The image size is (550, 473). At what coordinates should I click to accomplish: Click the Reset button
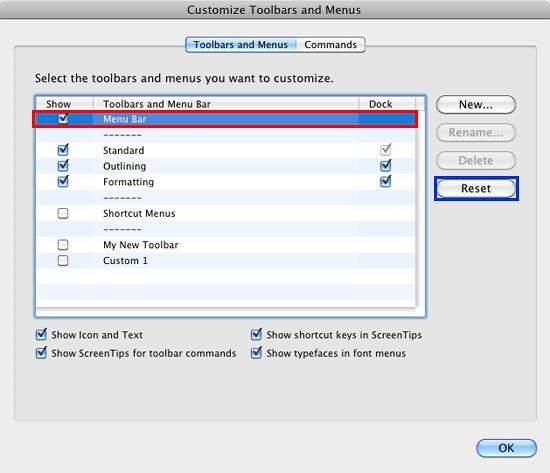(x=476, y=189)
